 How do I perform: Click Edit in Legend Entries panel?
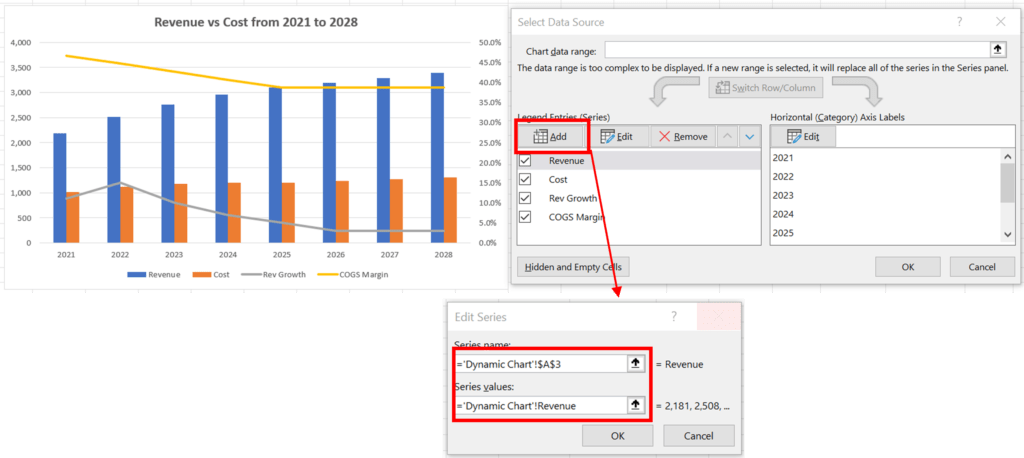tap(619, 137)
